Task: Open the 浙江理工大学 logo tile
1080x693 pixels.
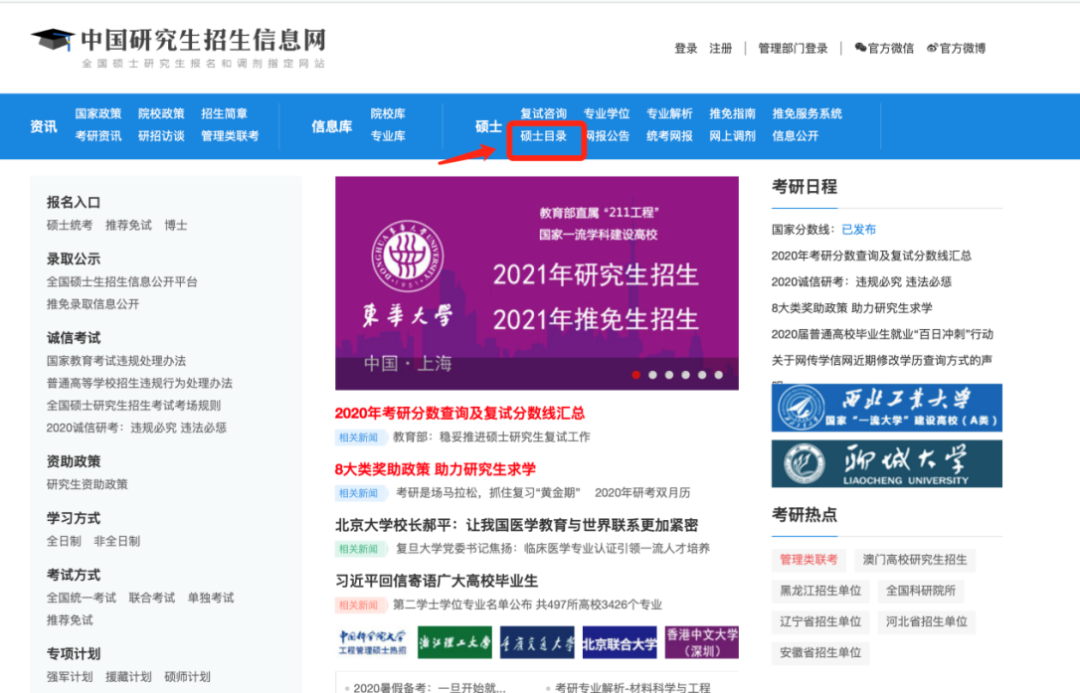Action: [455, 643]
